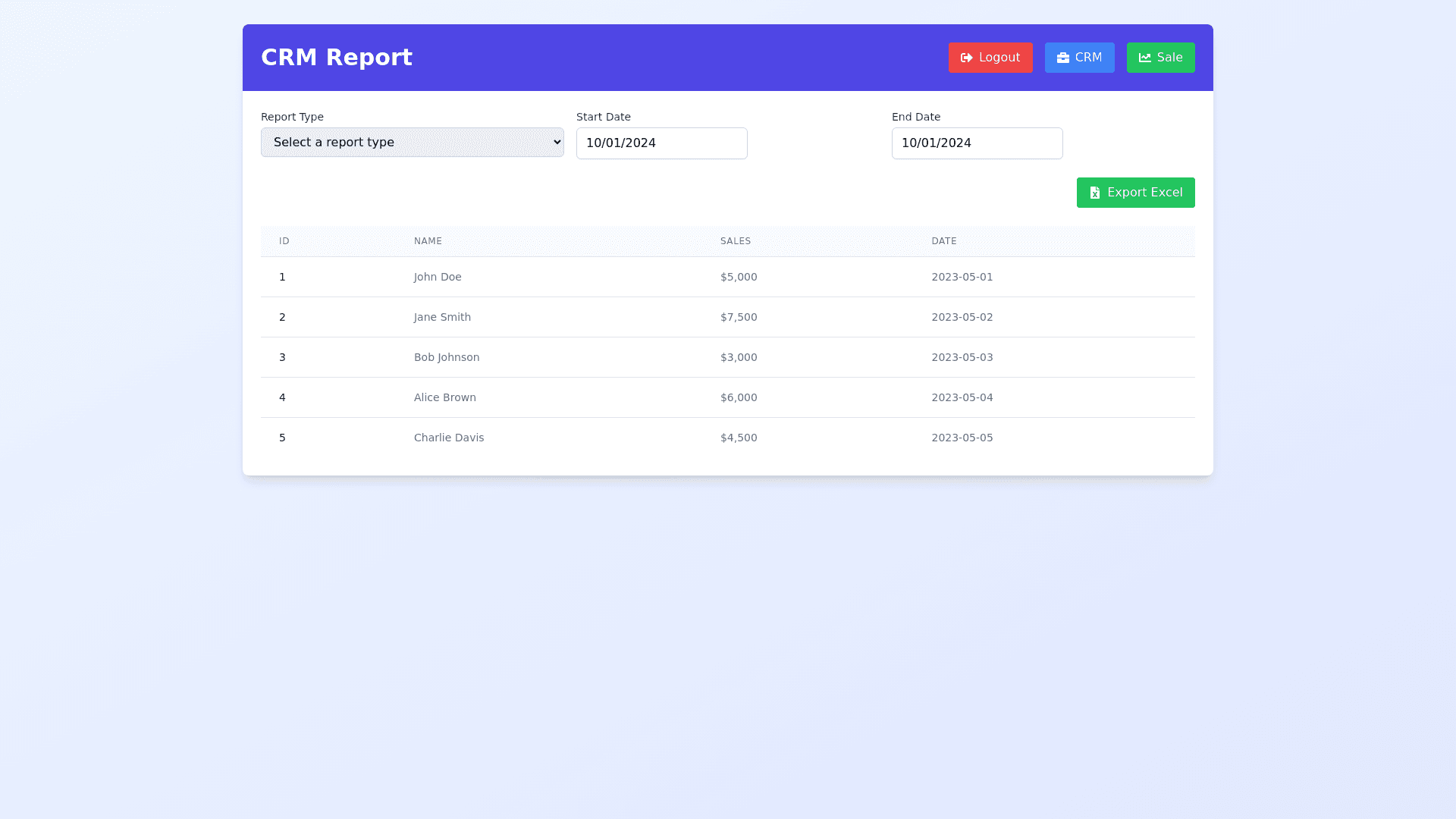
Task: Select the Charlie Davis row
Action: coord(448,438)
